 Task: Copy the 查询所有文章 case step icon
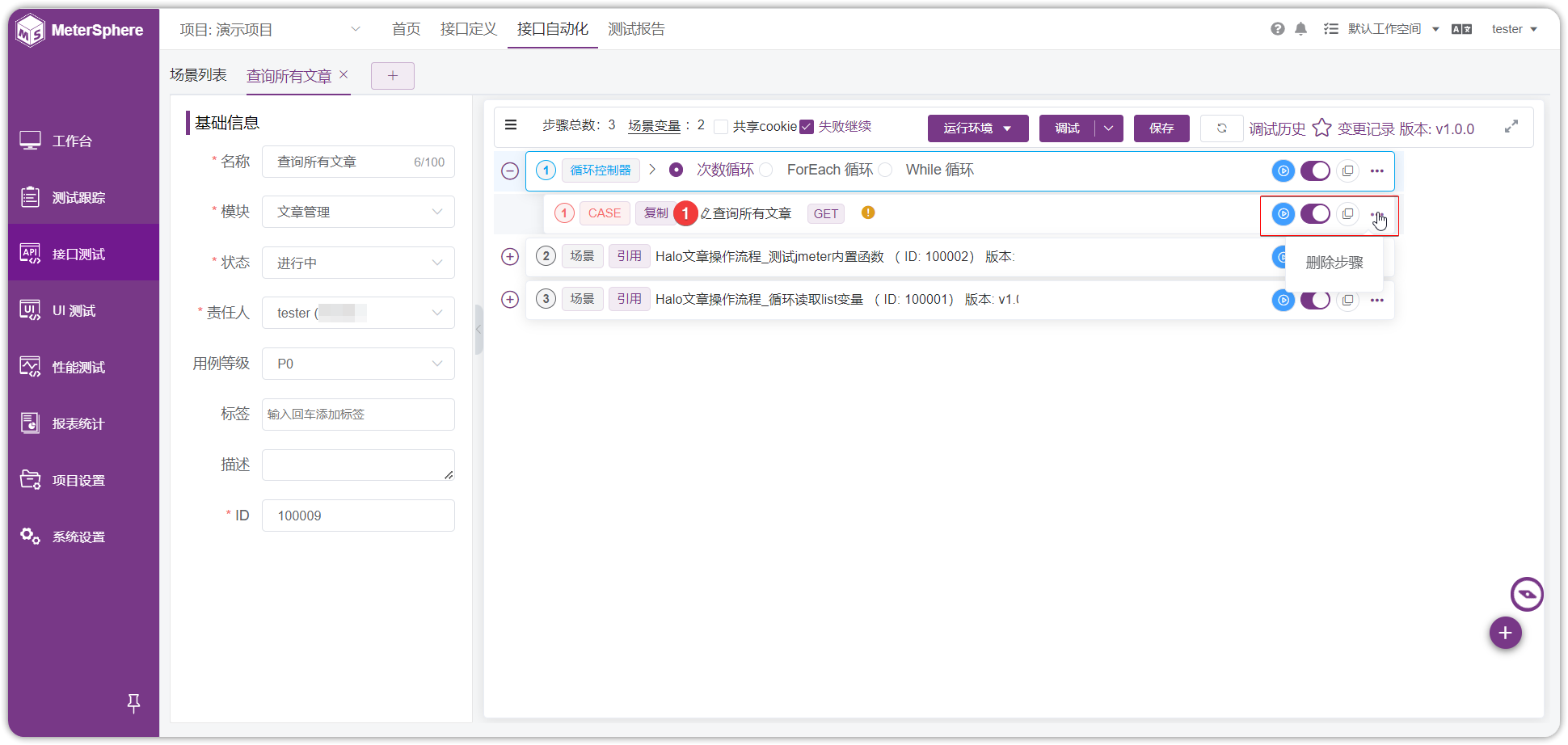[1347, 214]
